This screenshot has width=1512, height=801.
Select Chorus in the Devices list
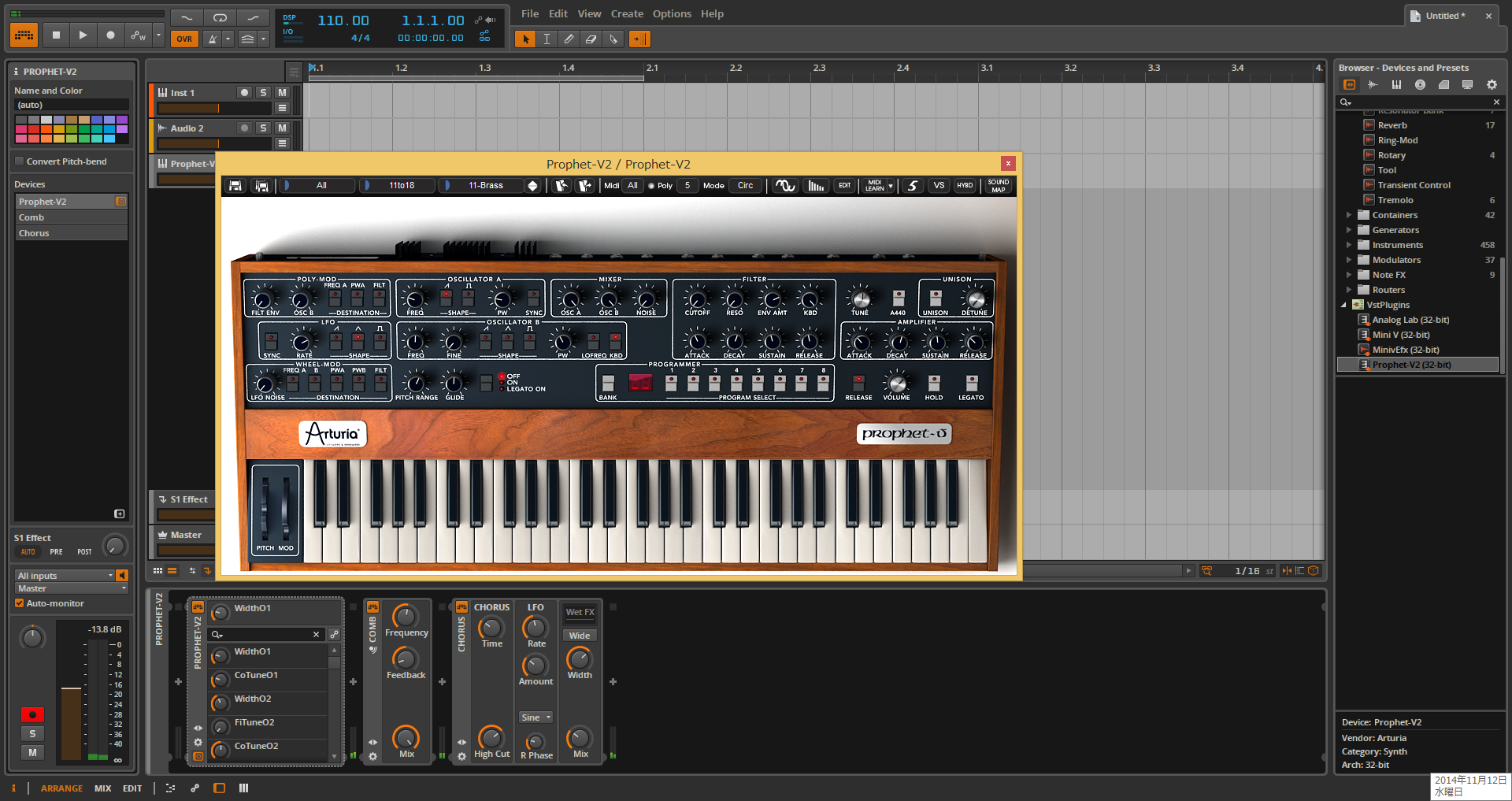(71, 233)
